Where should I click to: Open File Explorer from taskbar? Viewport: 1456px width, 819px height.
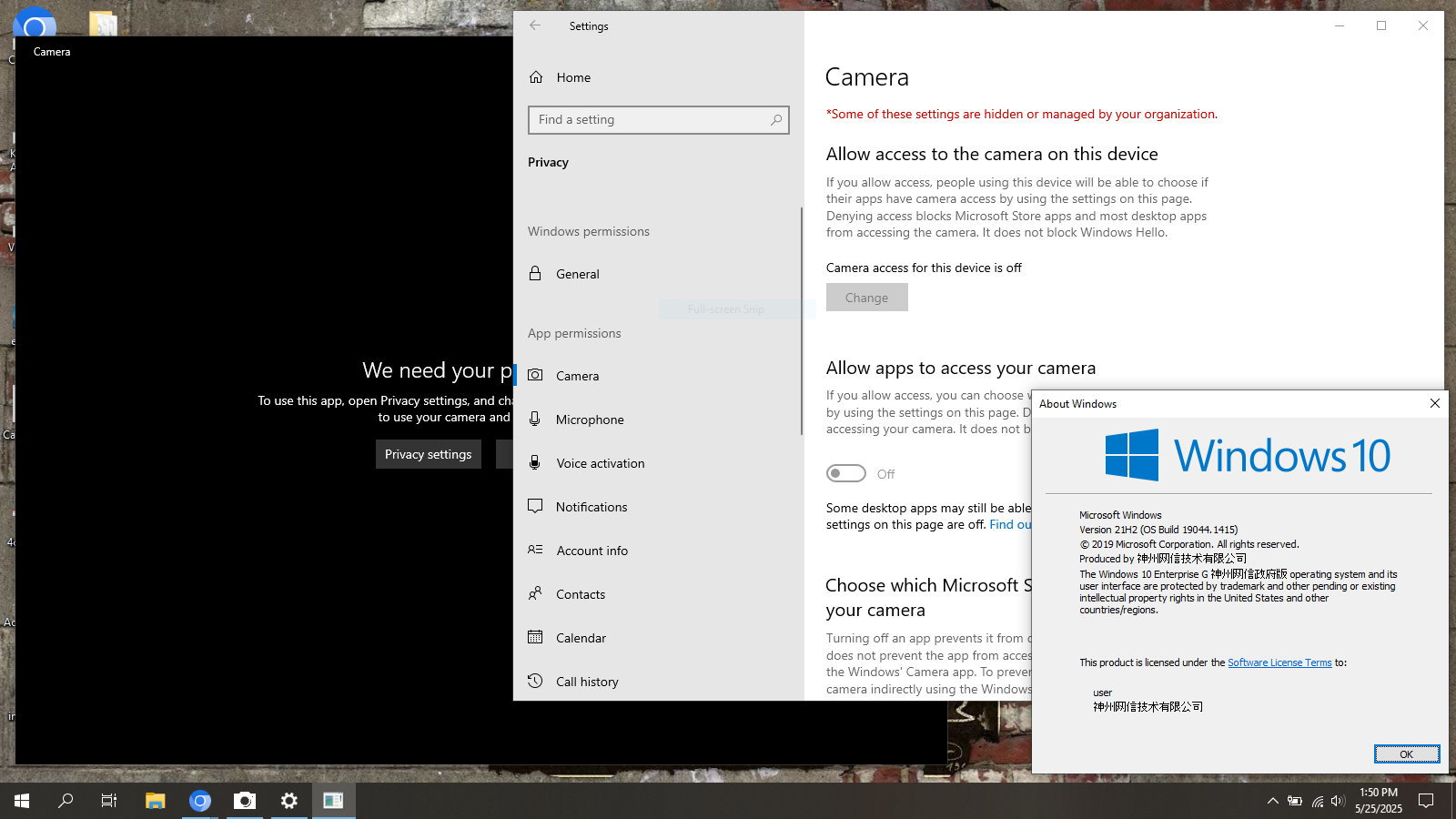click(156, 801)
